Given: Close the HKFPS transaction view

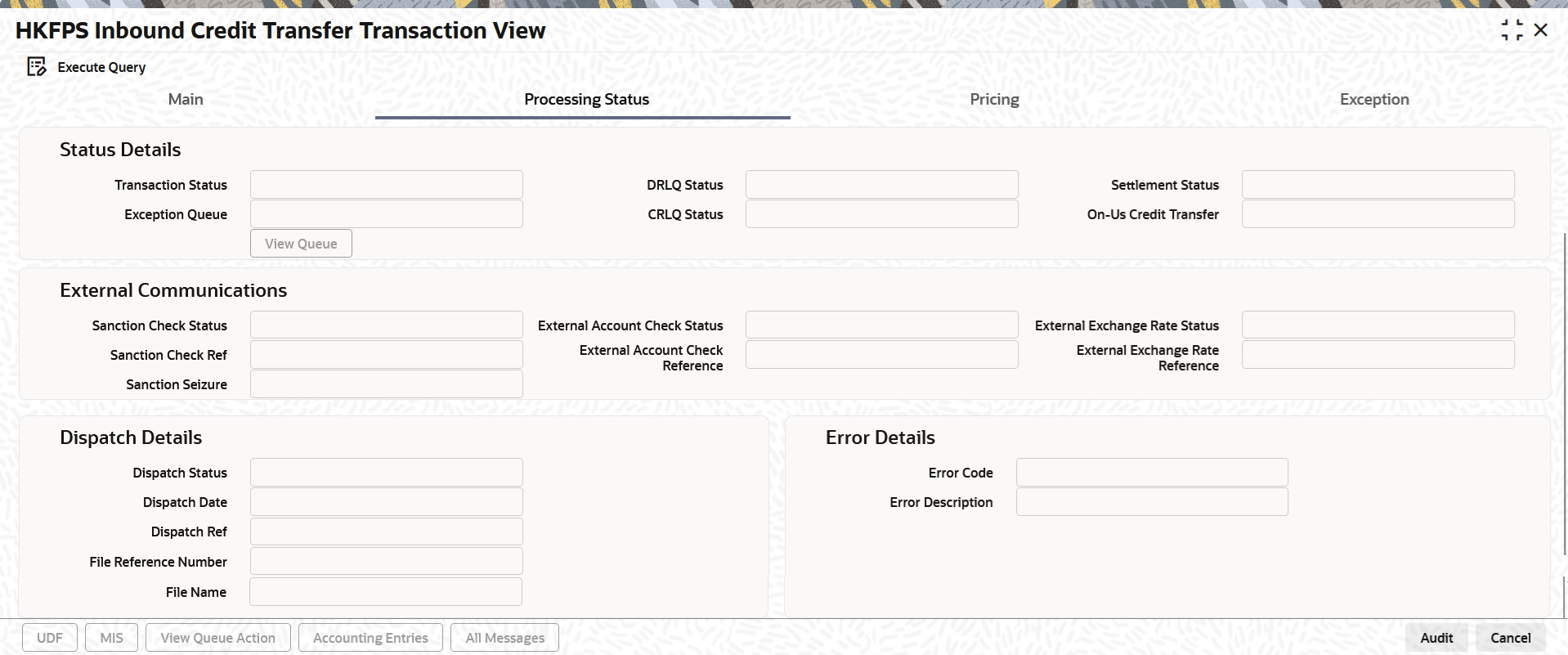Looking at the screenshot, I should click(1541, 30).
